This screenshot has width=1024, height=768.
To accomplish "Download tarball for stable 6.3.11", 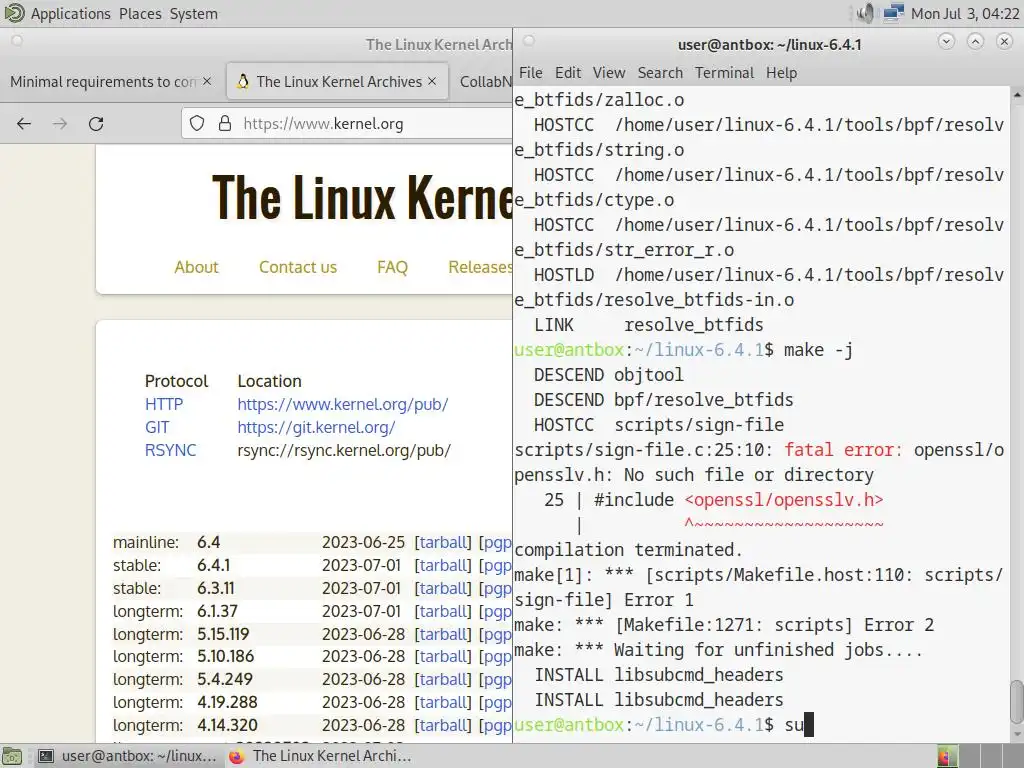I will pos(443,588).
